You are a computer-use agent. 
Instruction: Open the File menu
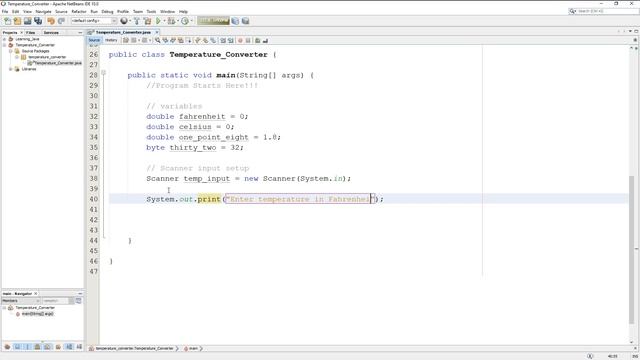[x=5, y=11]
